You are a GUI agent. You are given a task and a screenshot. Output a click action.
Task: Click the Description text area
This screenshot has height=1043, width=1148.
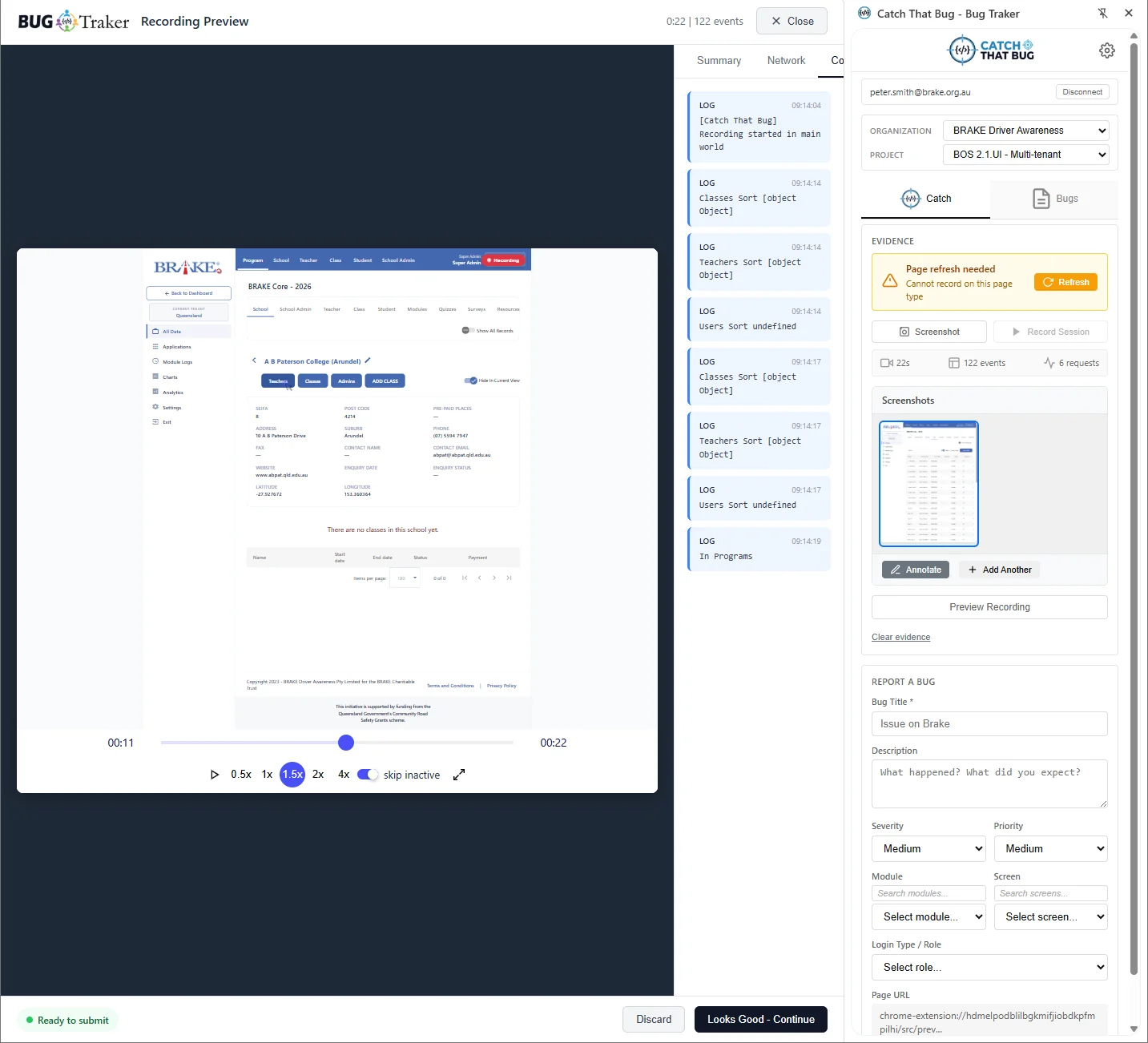pyautogui.click(x=989, y=783)
